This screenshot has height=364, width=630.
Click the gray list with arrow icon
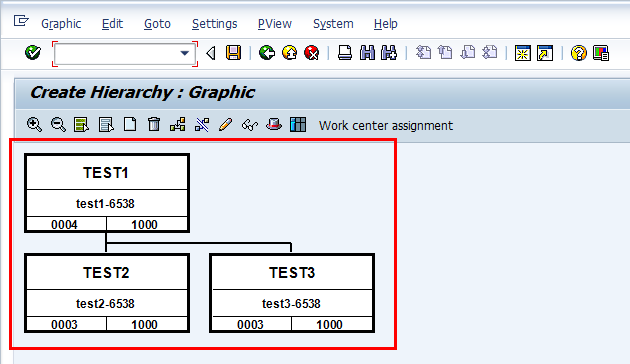(x=106, y=125)
